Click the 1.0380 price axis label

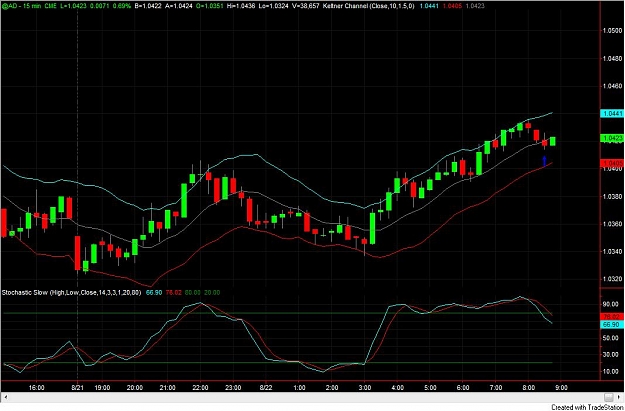pyautogui.click(x=612, y=197)
